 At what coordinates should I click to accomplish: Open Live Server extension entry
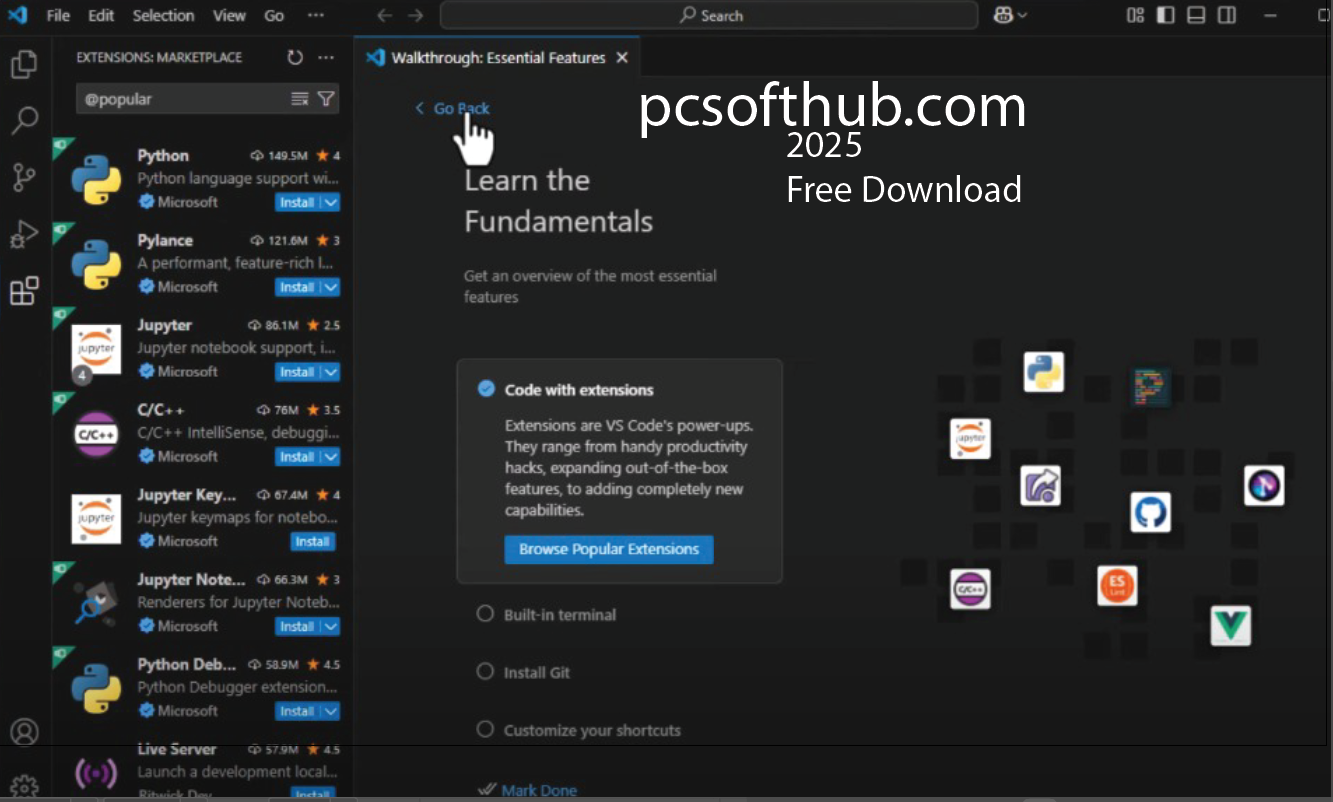(203, 770)
